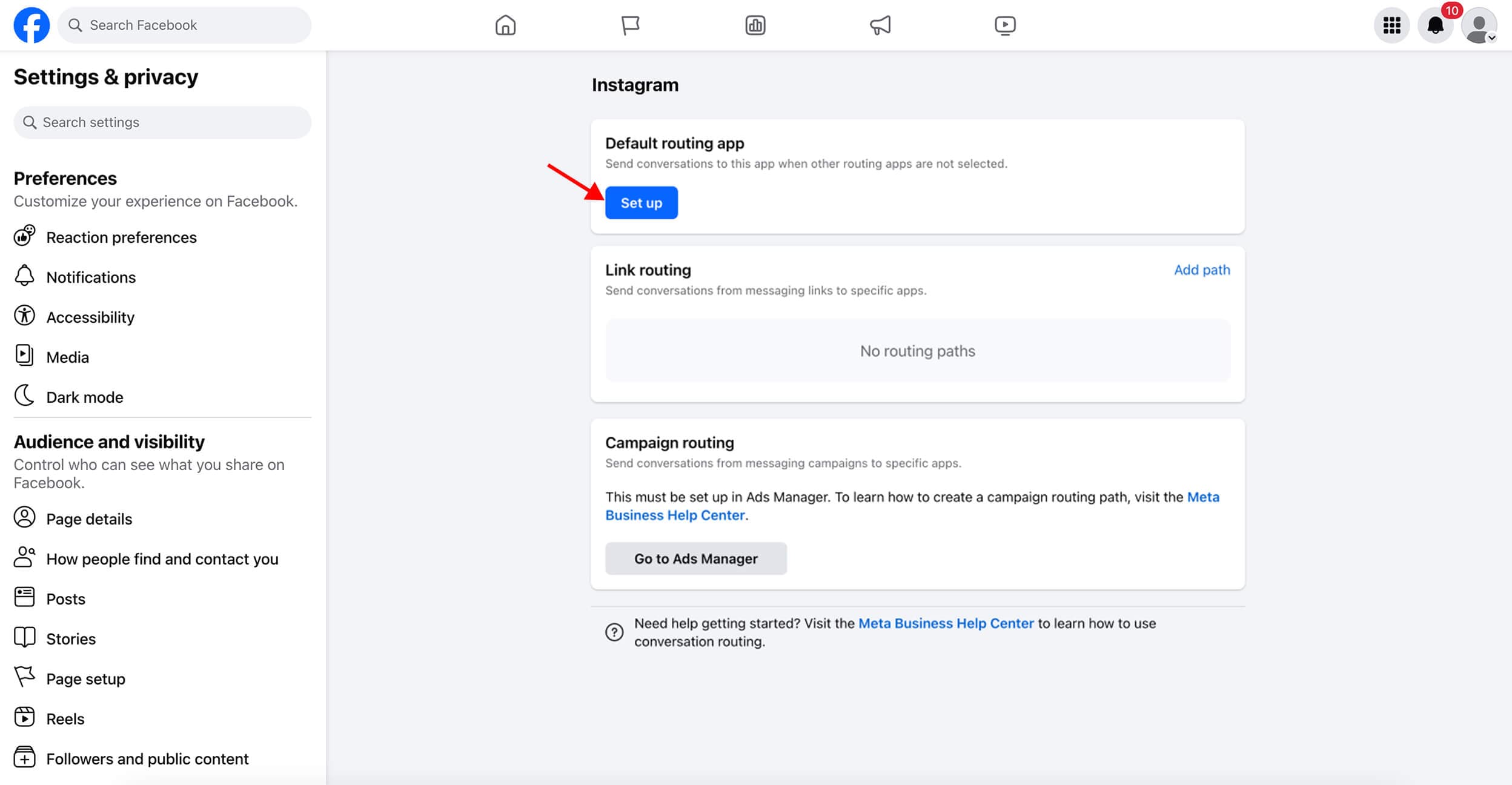The height and width of the screenshot is (785, 1512).
Task: Select Dark mode in sidebar
Action: click(x=85, y=397)
